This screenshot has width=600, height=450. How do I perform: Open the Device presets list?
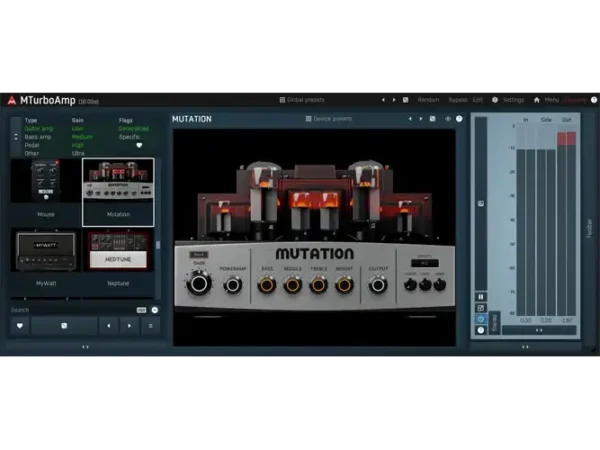tap(329, 119)
